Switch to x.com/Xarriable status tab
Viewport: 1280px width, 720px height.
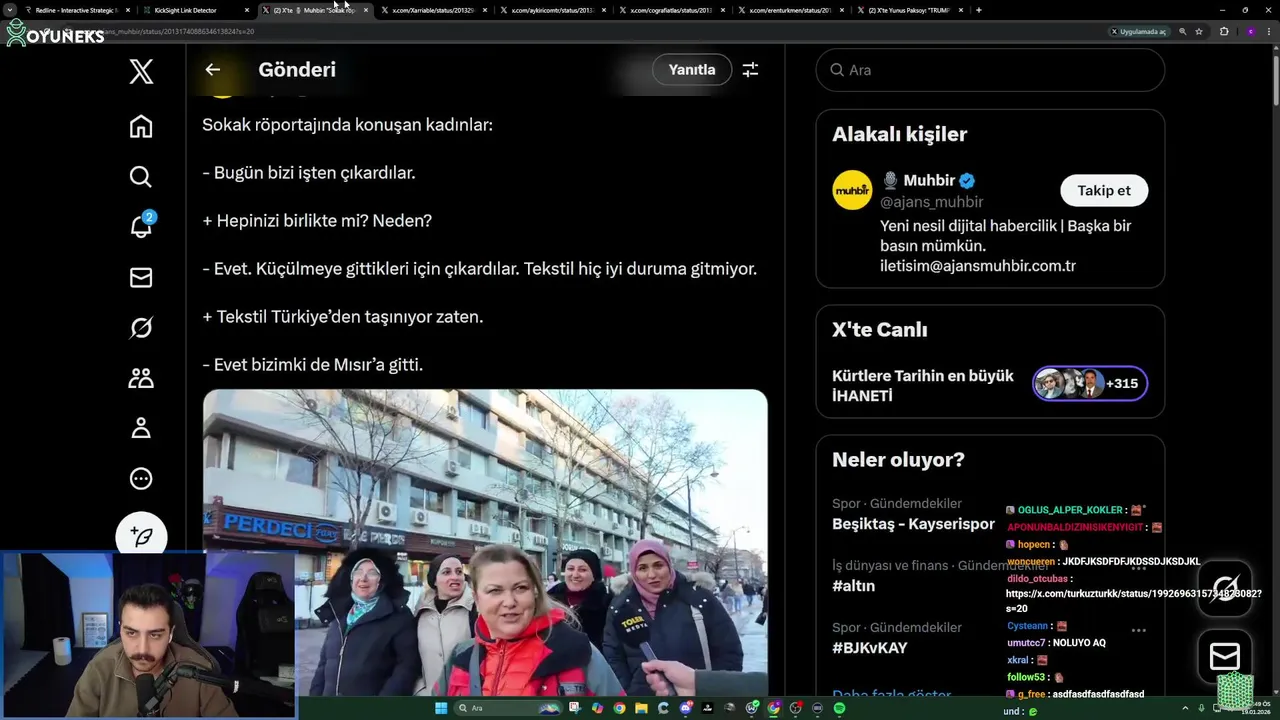[x=433, y=10]
